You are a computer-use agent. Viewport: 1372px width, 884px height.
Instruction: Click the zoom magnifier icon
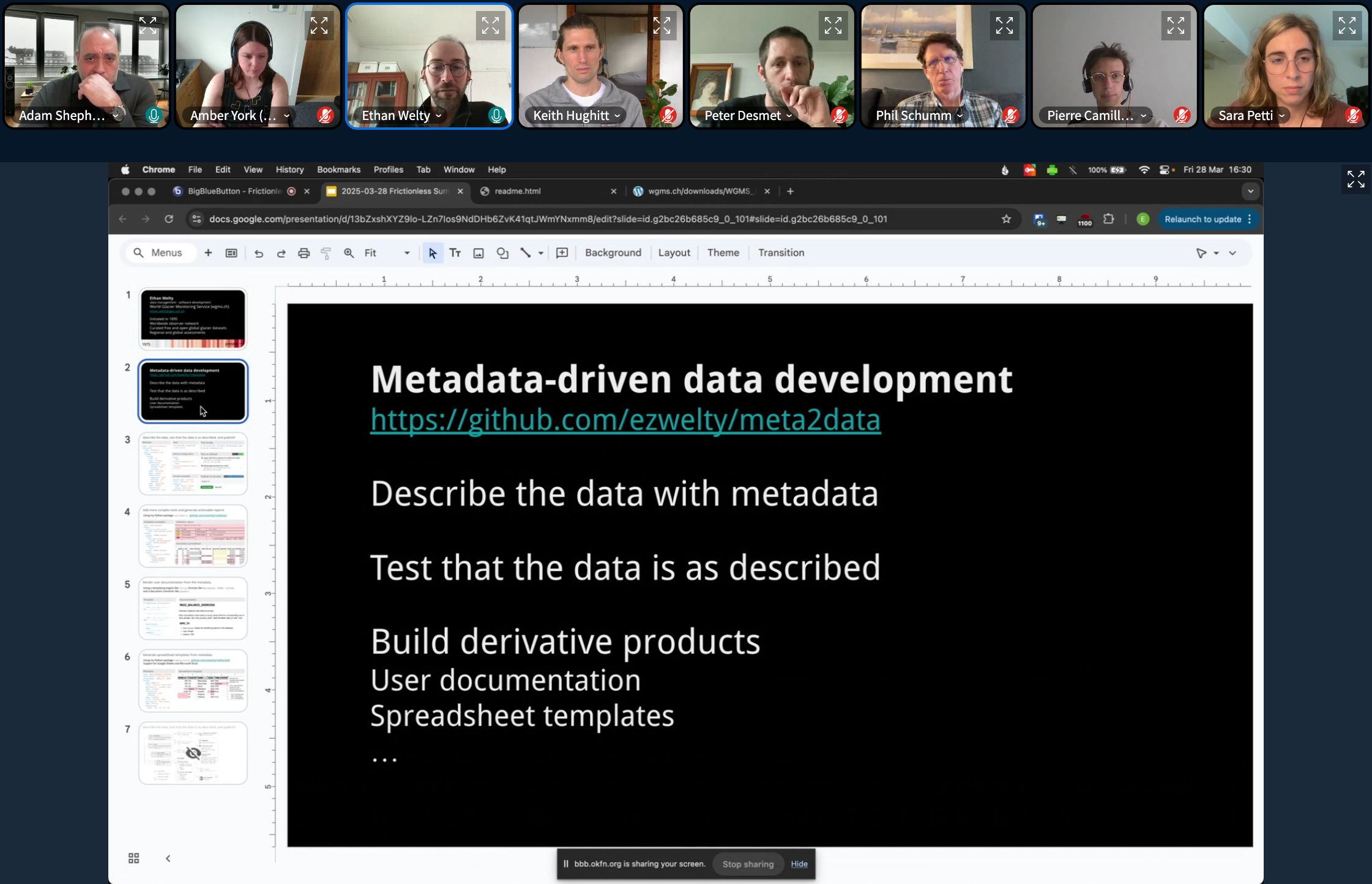click(349, 253)
